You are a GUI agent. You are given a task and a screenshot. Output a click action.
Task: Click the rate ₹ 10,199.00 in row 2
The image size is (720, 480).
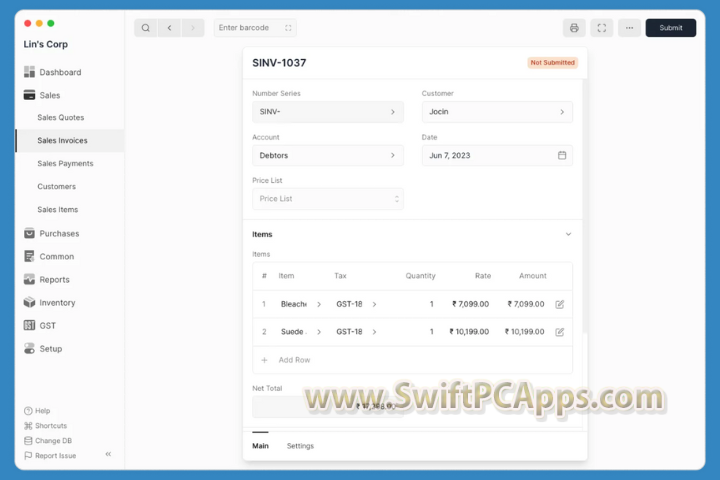[x=469, y=332]
